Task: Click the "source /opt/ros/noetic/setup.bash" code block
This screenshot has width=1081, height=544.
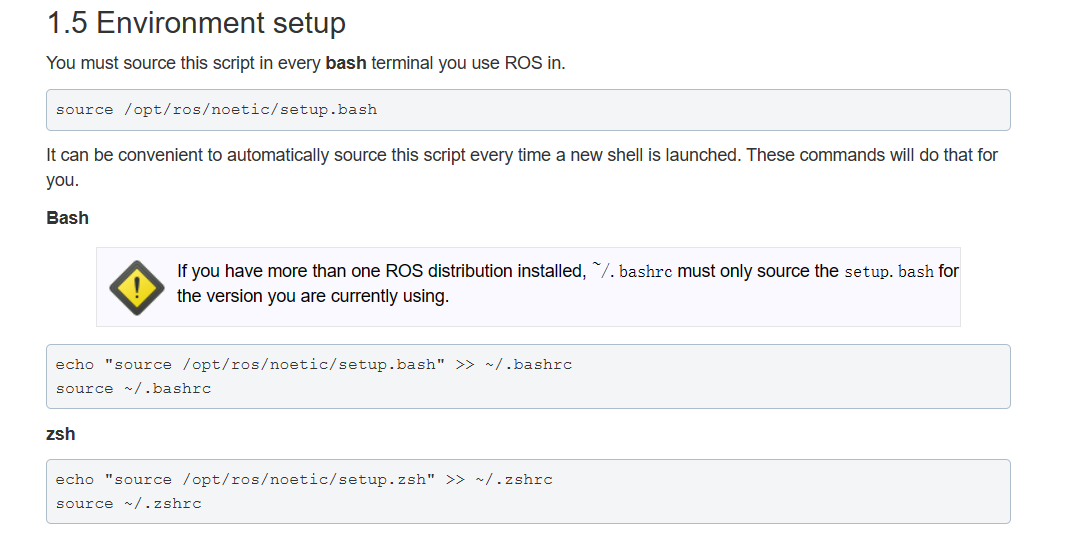Action: click(x=217, y=110)
